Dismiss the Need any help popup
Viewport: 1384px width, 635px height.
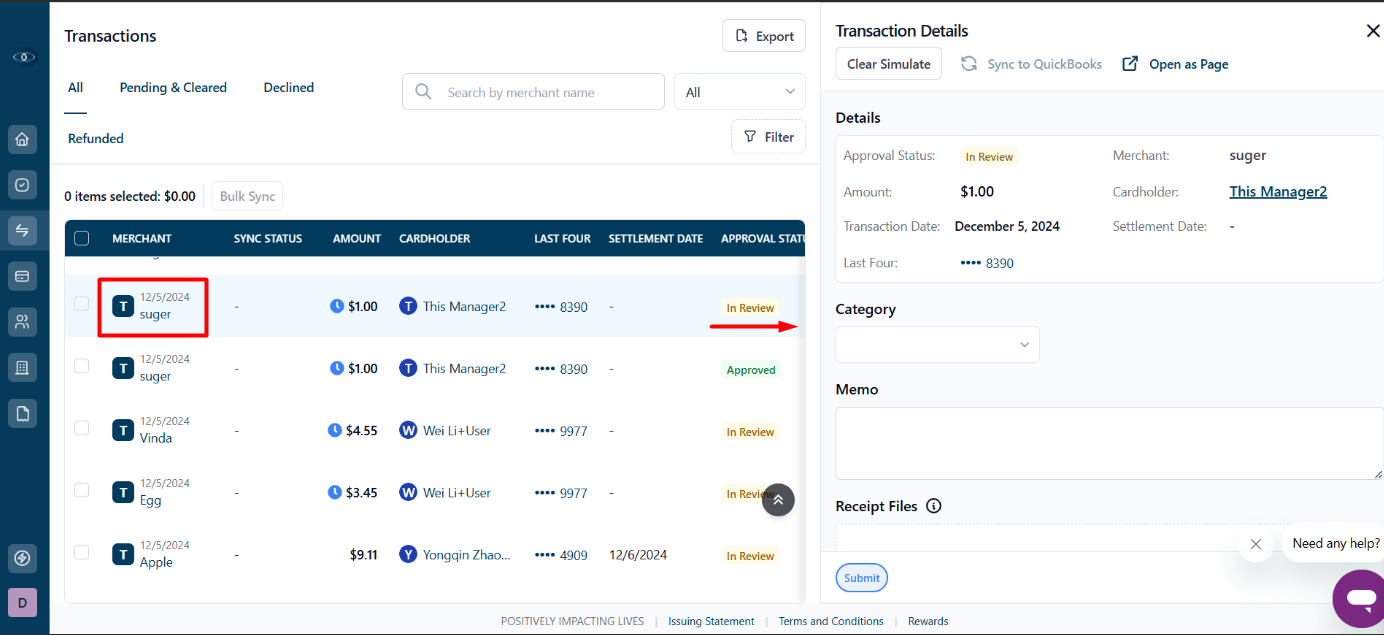pos(1256,544)
